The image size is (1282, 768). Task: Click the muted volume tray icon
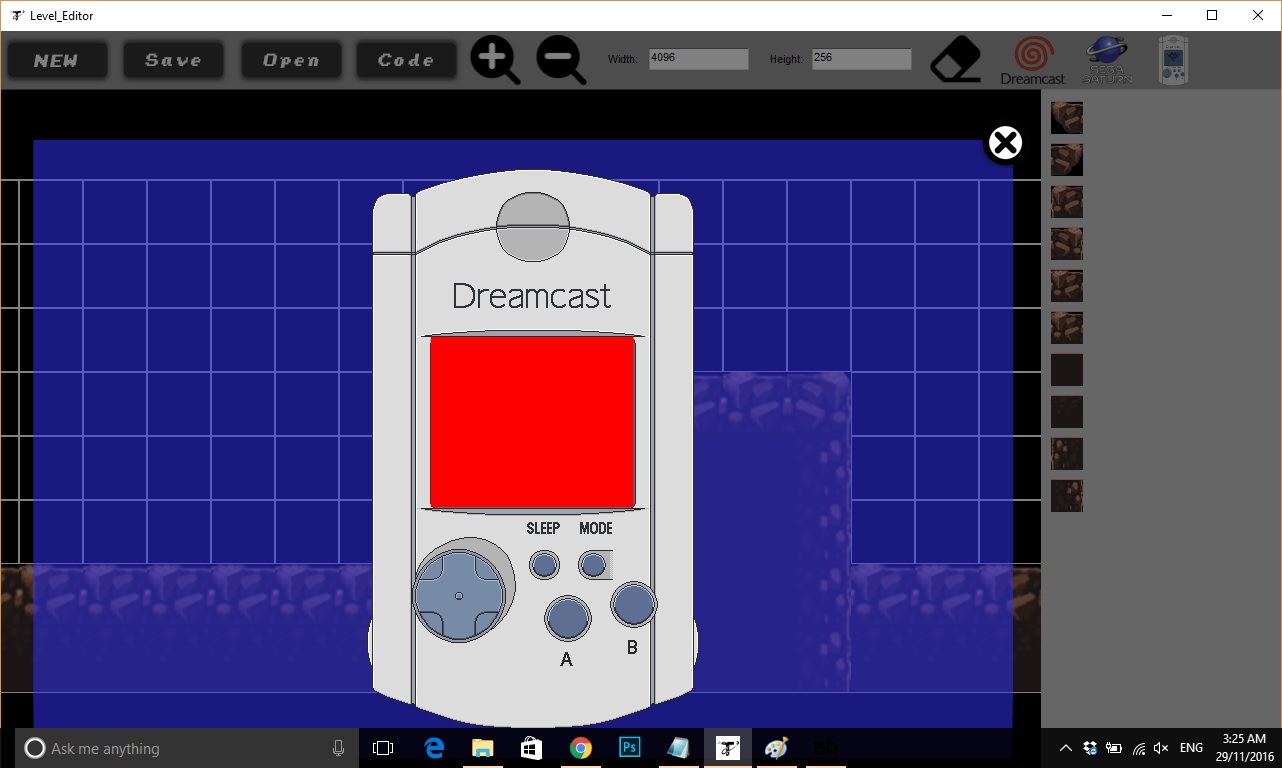point(1162,748)
